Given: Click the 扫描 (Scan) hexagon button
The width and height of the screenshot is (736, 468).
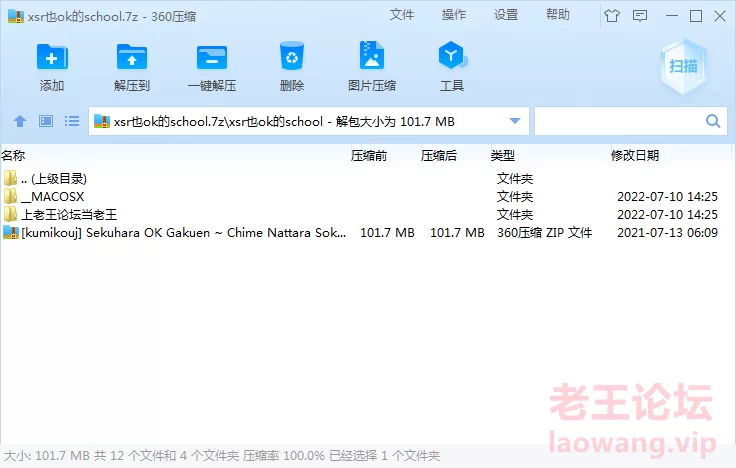Looking at the screenshot, I should pyautogui.click(x=683, y=66).
